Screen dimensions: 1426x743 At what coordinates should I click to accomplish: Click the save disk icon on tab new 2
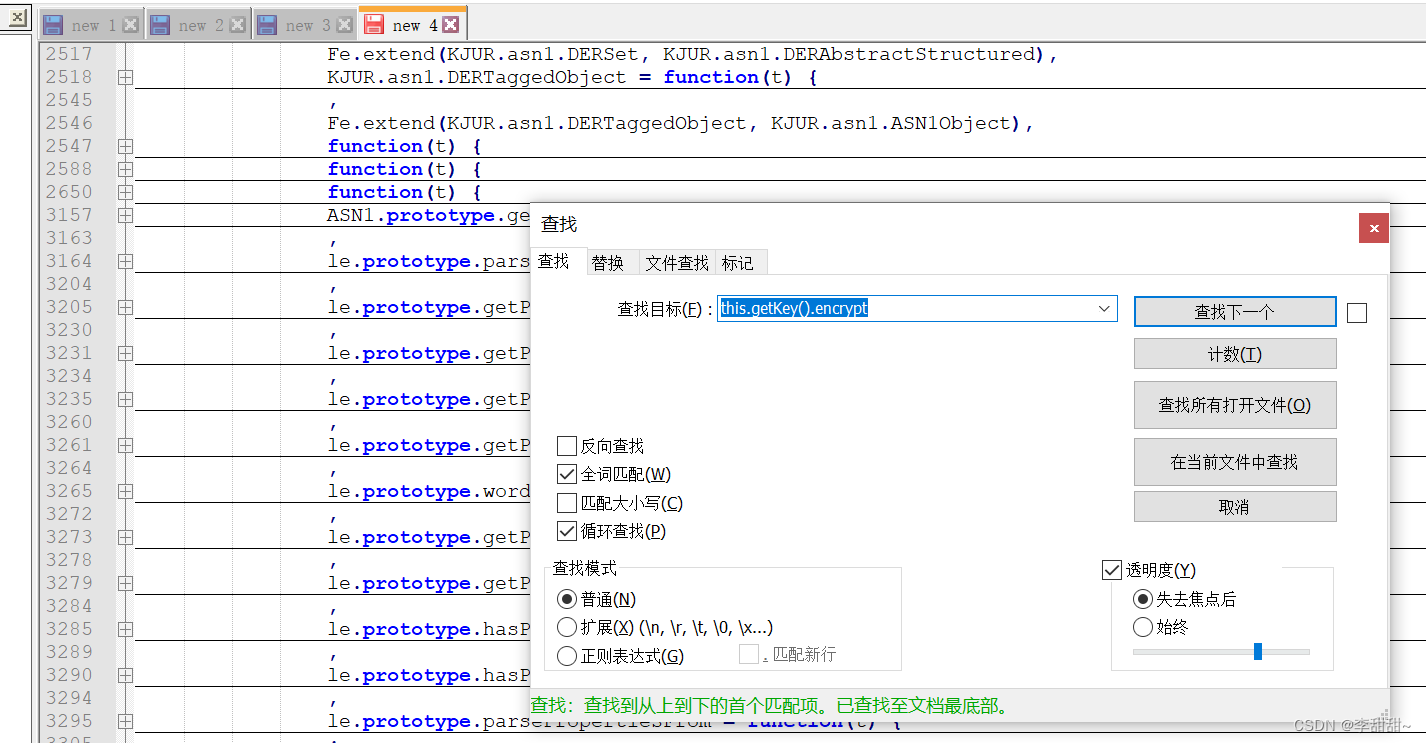[160, 25]
